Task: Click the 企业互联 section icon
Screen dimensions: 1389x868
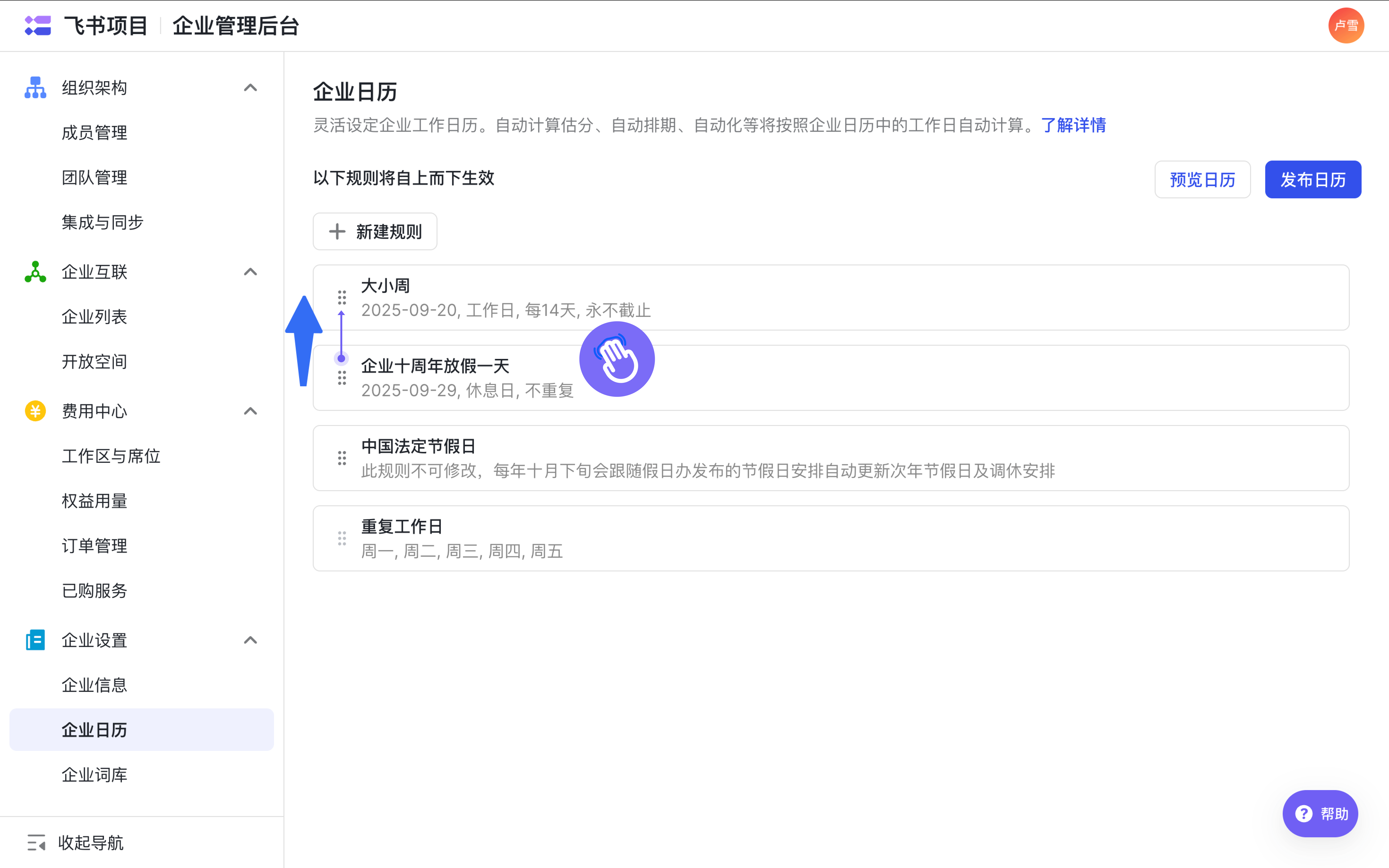Action: (36, 272)
